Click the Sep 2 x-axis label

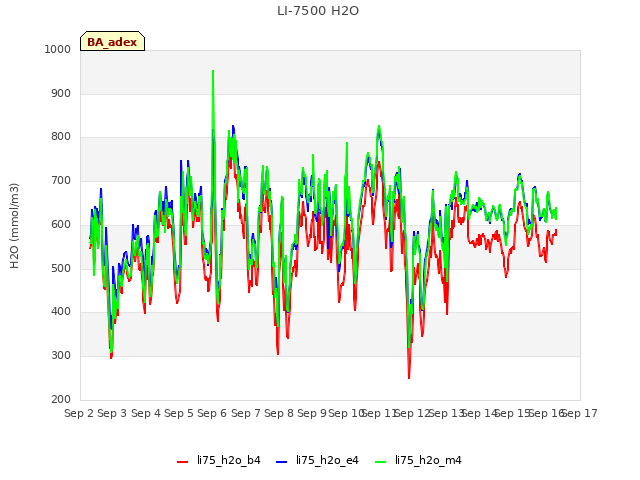[x=79, y=413]
